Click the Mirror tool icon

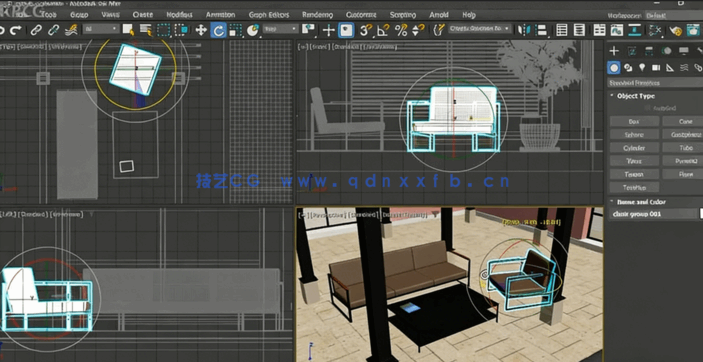[524, 30]
